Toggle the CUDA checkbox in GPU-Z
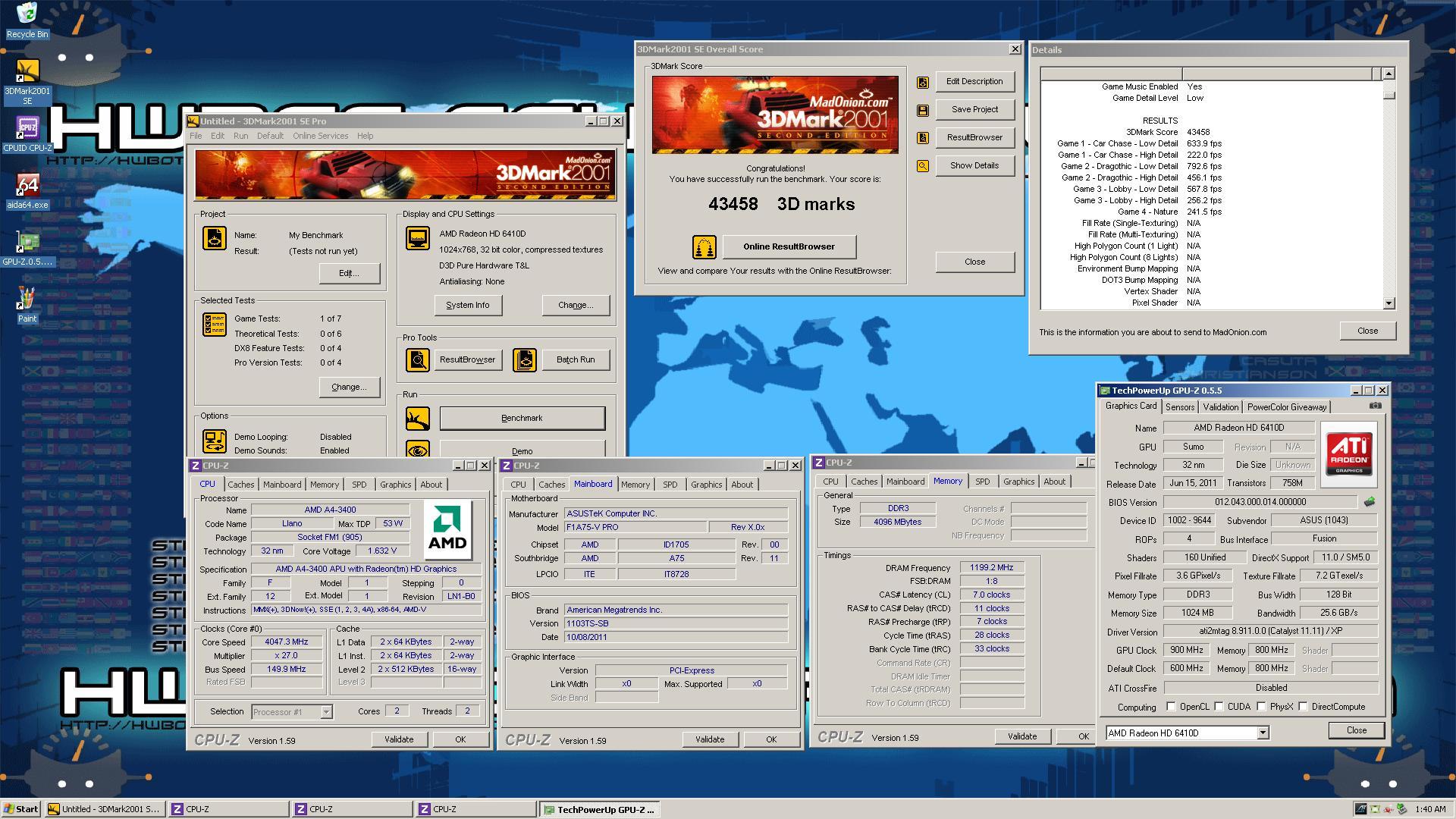 pos(1219,706)
